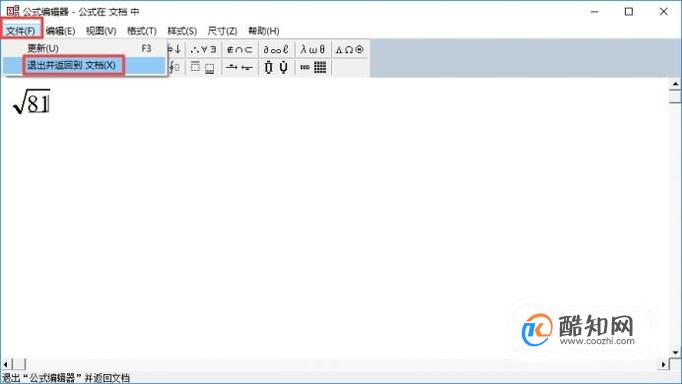Open the products and set theory templates palette
The image size is (682, 384).
coord(276,67)
